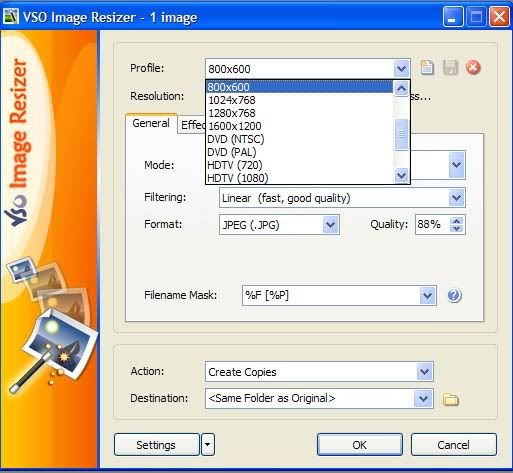Click the Cancel button

454,445
